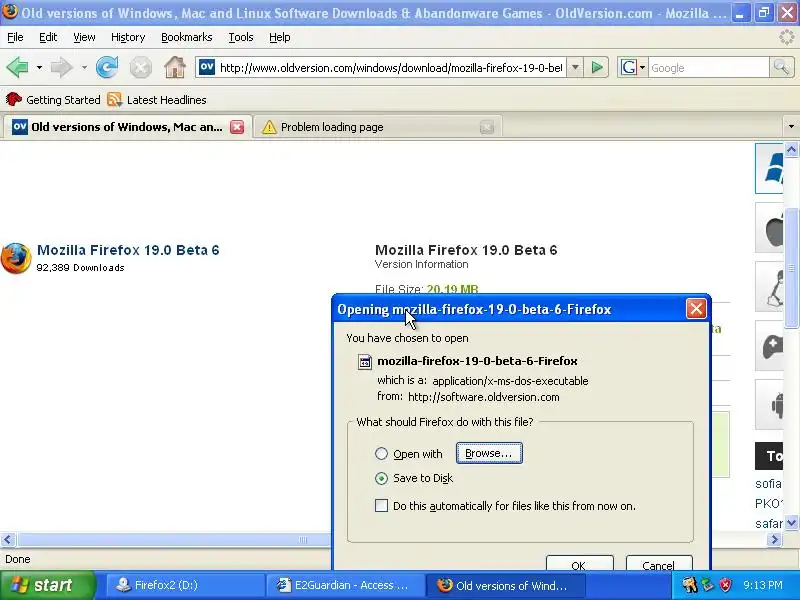Click Cancel in the download dialog
The image size is (800, 600).
coord(659,563)
